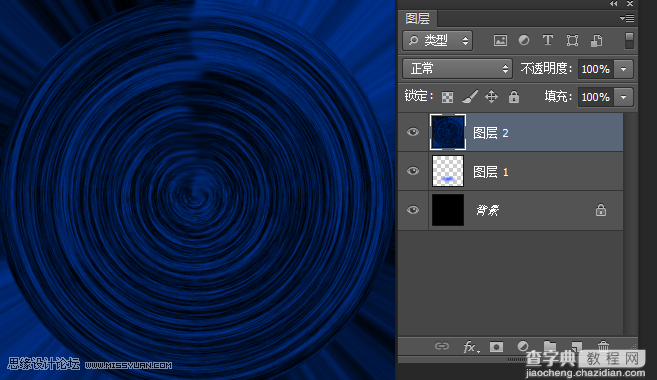Click the 锁定 label

pyautogui.click(x=419, y=96)
